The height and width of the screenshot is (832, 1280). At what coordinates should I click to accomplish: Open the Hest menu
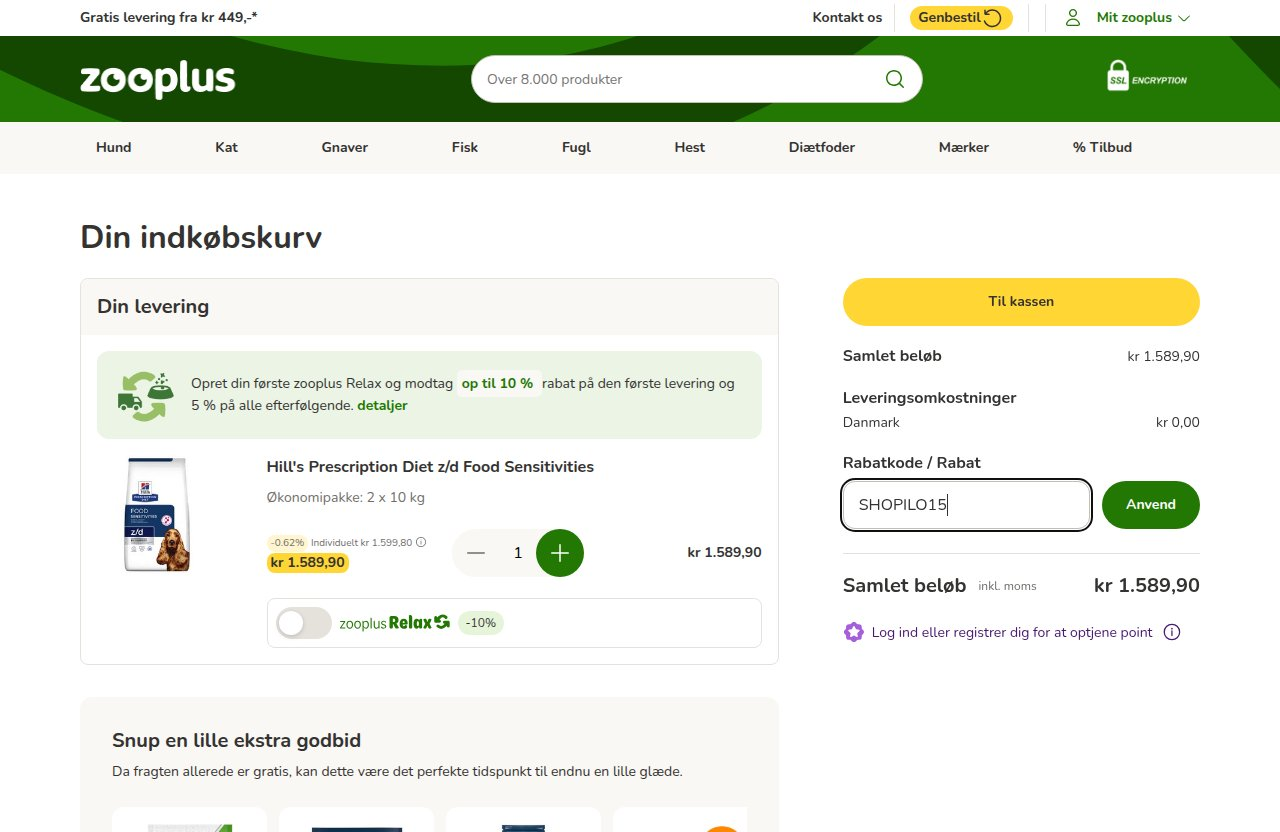click(x=690, y=147)
